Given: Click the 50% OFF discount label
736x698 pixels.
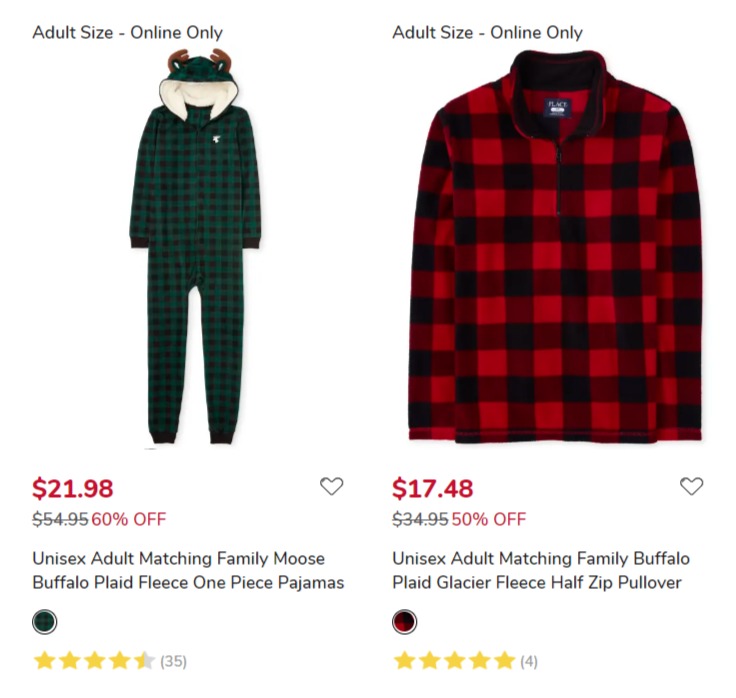Looking at the screenshot, I should tap(489, 519).
